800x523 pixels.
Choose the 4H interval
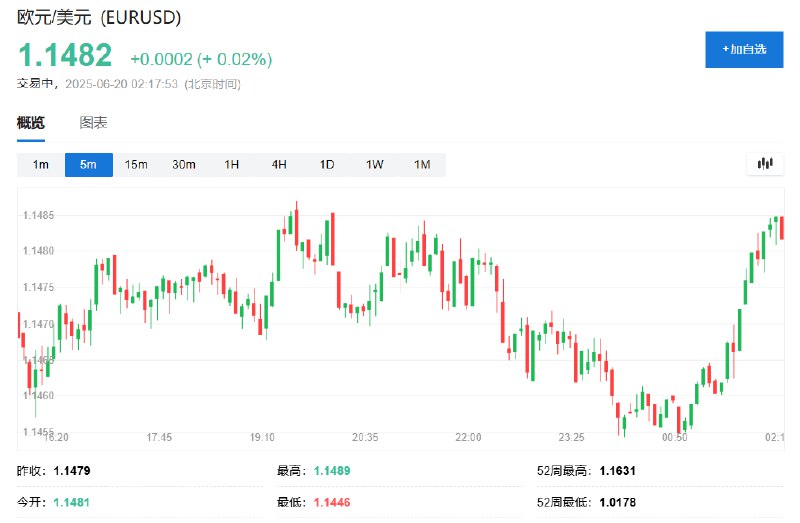279,165
